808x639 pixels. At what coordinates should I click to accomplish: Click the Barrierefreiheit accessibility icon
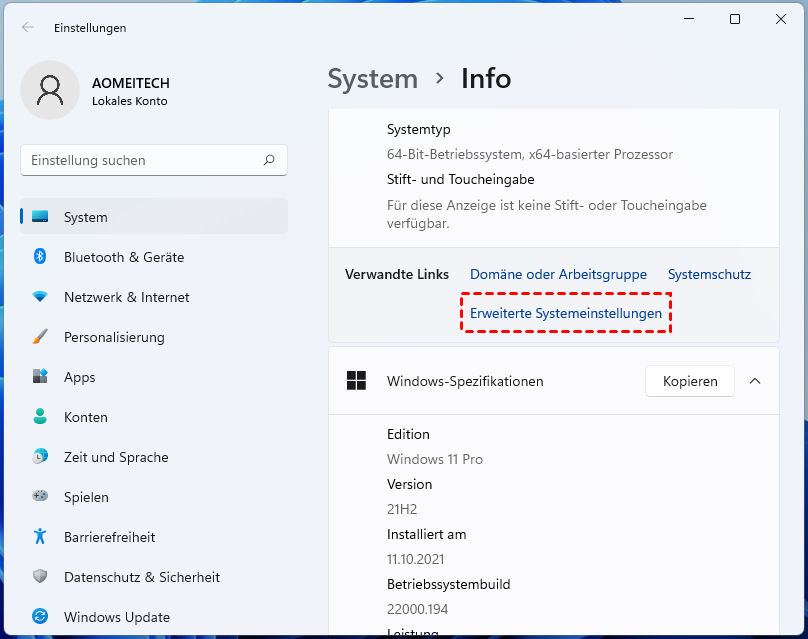40,537
